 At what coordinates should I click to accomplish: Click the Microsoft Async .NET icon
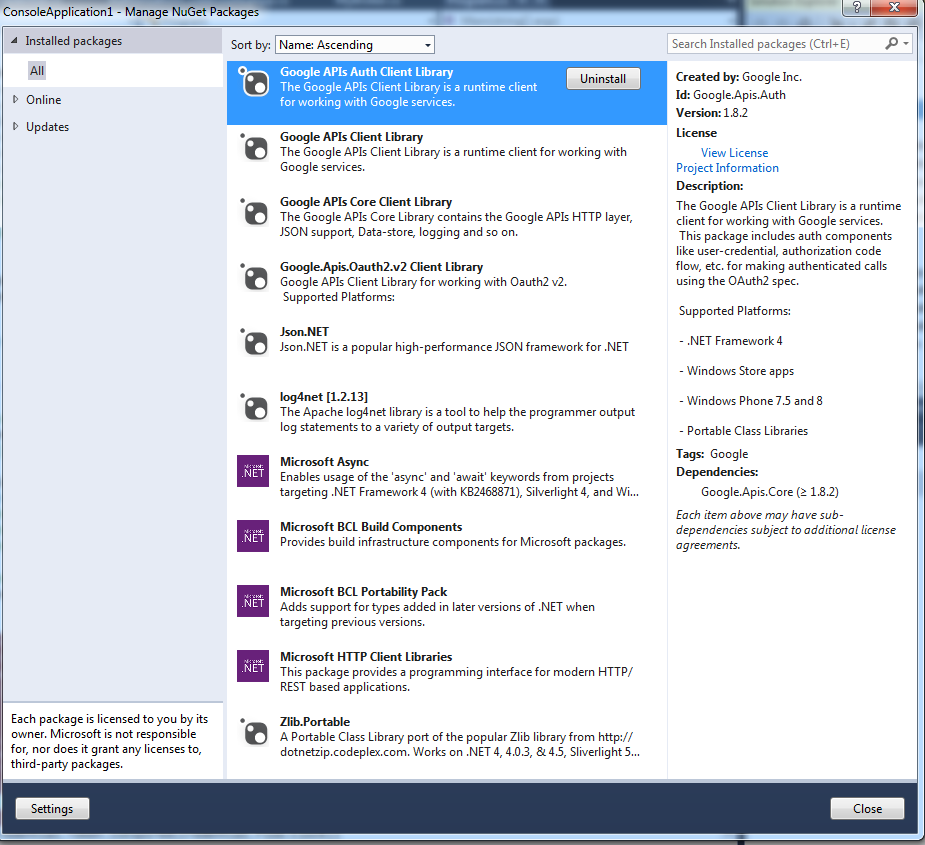[x=253, y=471]
